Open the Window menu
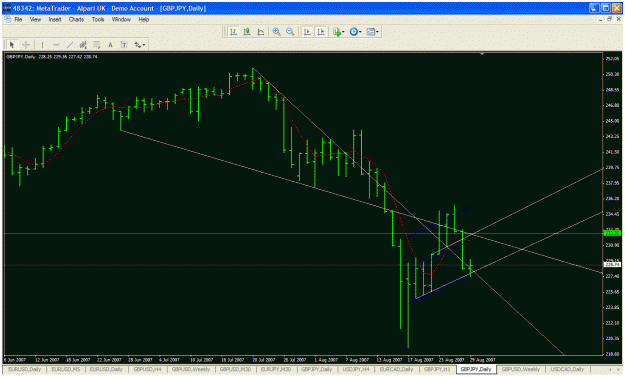This screenshot has height=377, width=625. pos(121,19)
